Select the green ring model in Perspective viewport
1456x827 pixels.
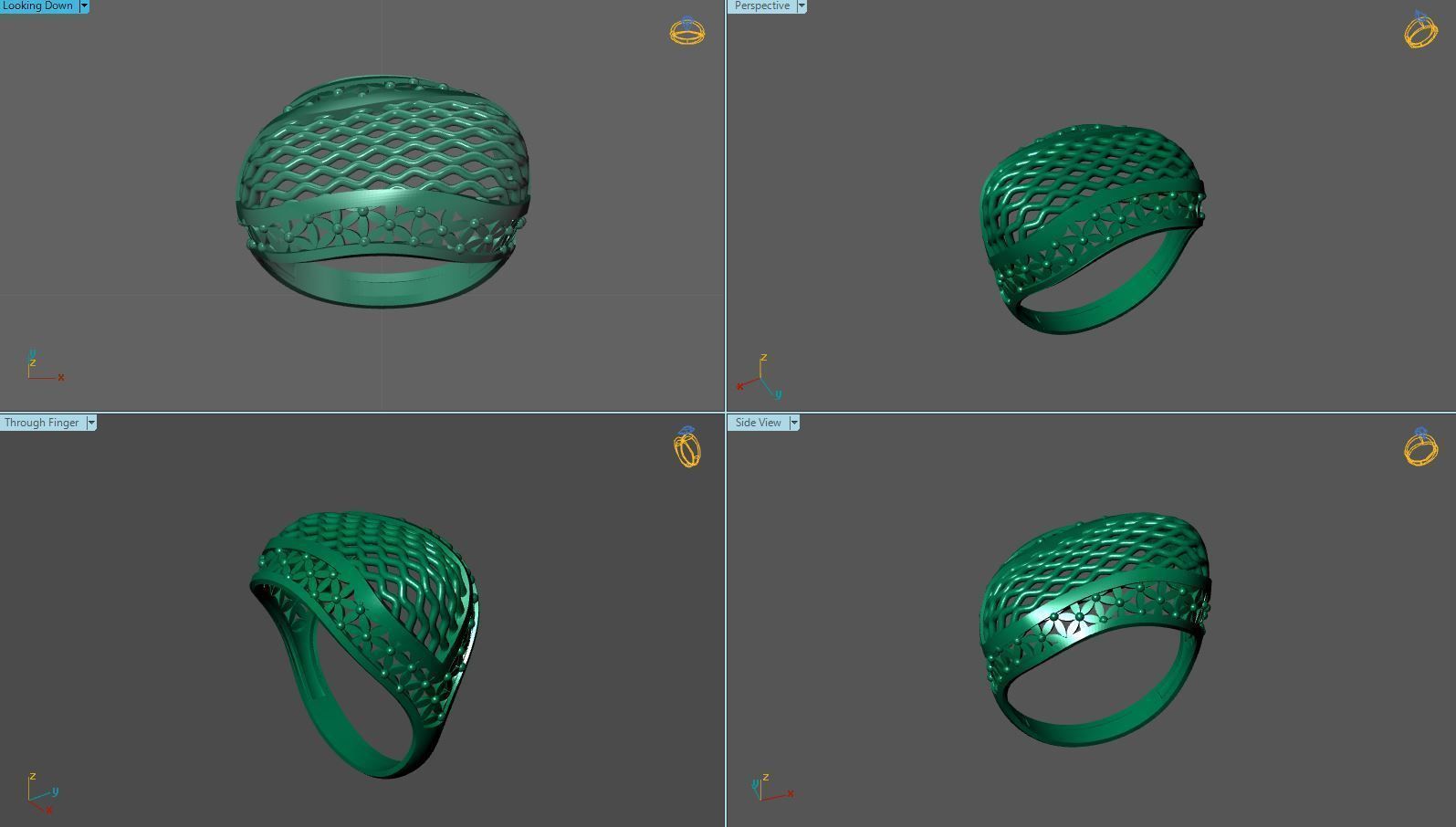1093,228
